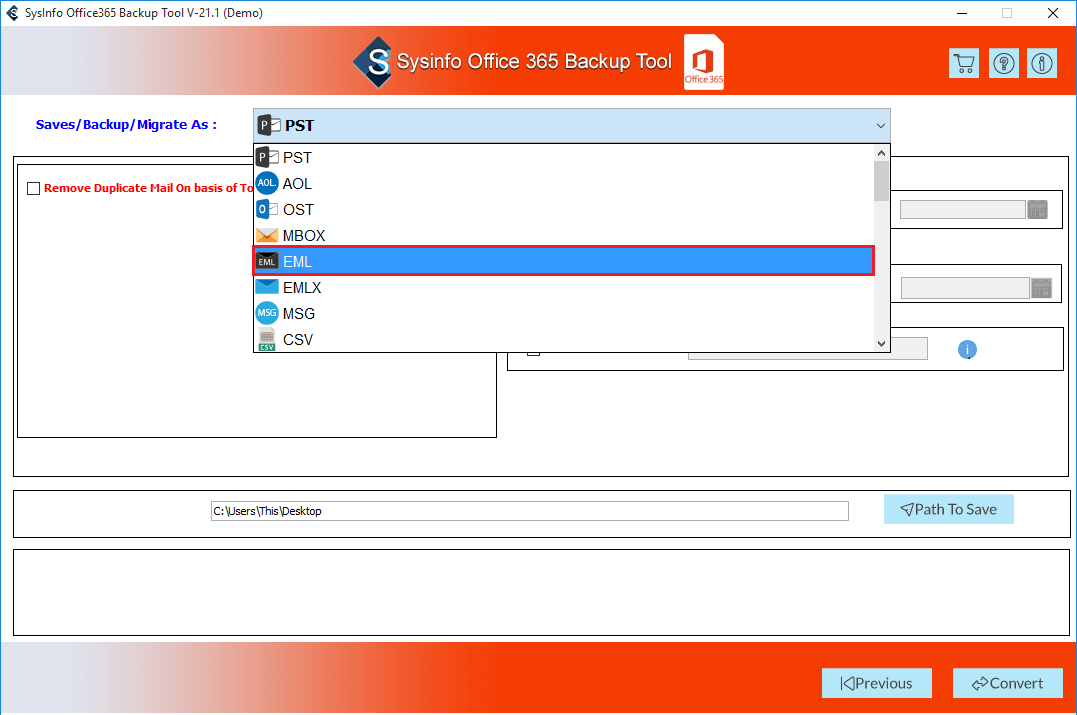The width and height of the screenshot is (1077, 715).
Task: Click the Path To Save button
Action: (x=948, y=509)
